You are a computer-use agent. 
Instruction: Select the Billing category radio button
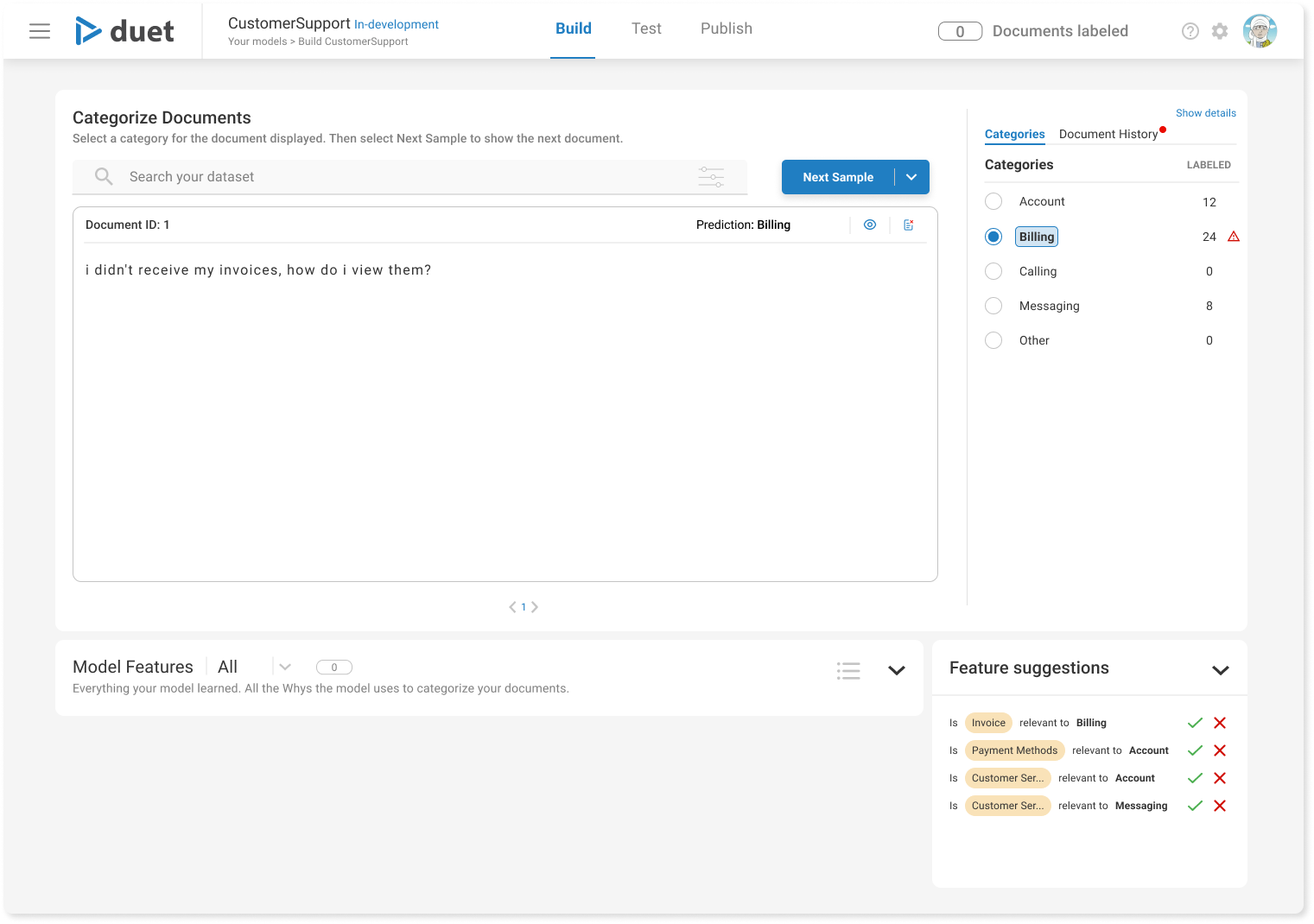[x=993, y=237]
